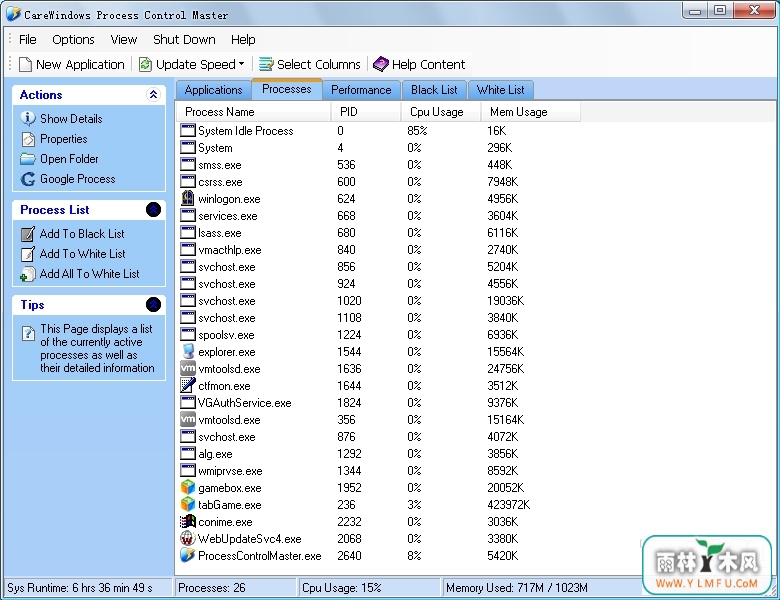Sort by the Mem Usage column header
The width and height of the screenshot is (780, 600).
point(531,112)
